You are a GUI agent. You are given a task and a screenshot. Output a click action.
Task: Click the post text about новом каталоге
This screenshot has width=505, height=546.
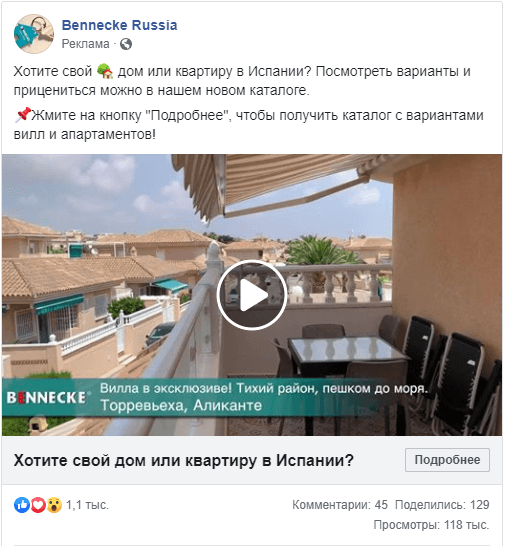click(161, 90)
